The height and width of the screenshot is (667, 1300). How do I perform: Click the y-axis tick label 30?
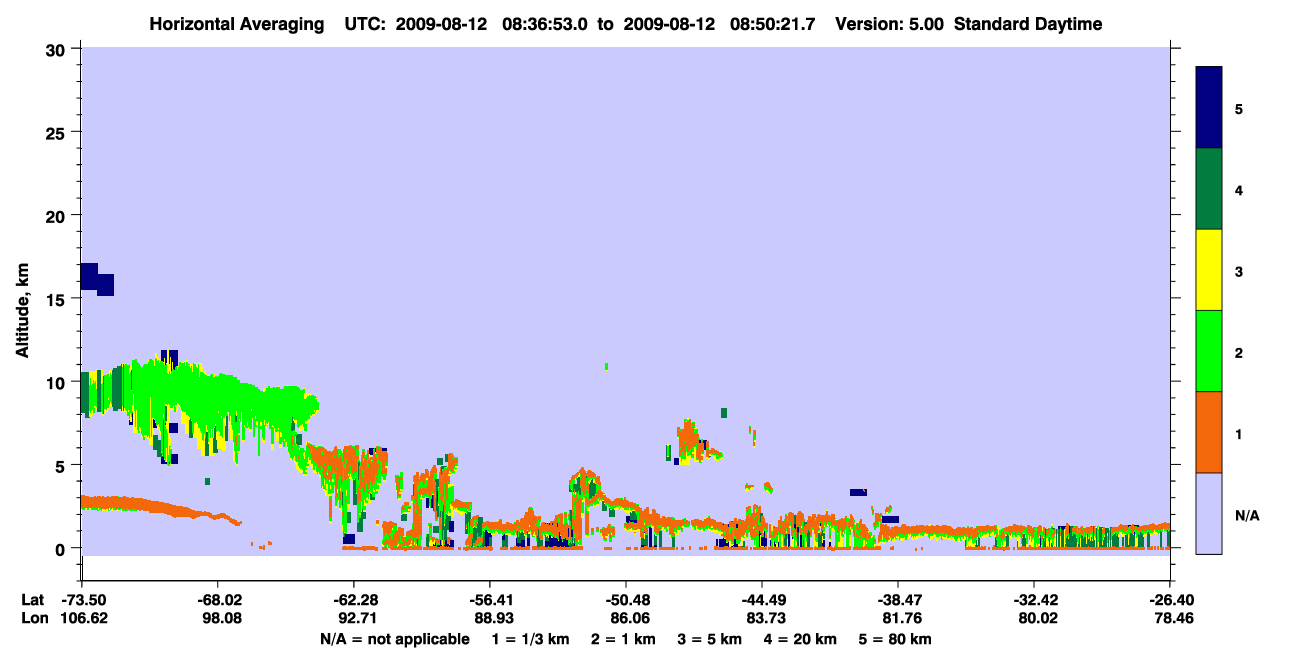point(56,50)
